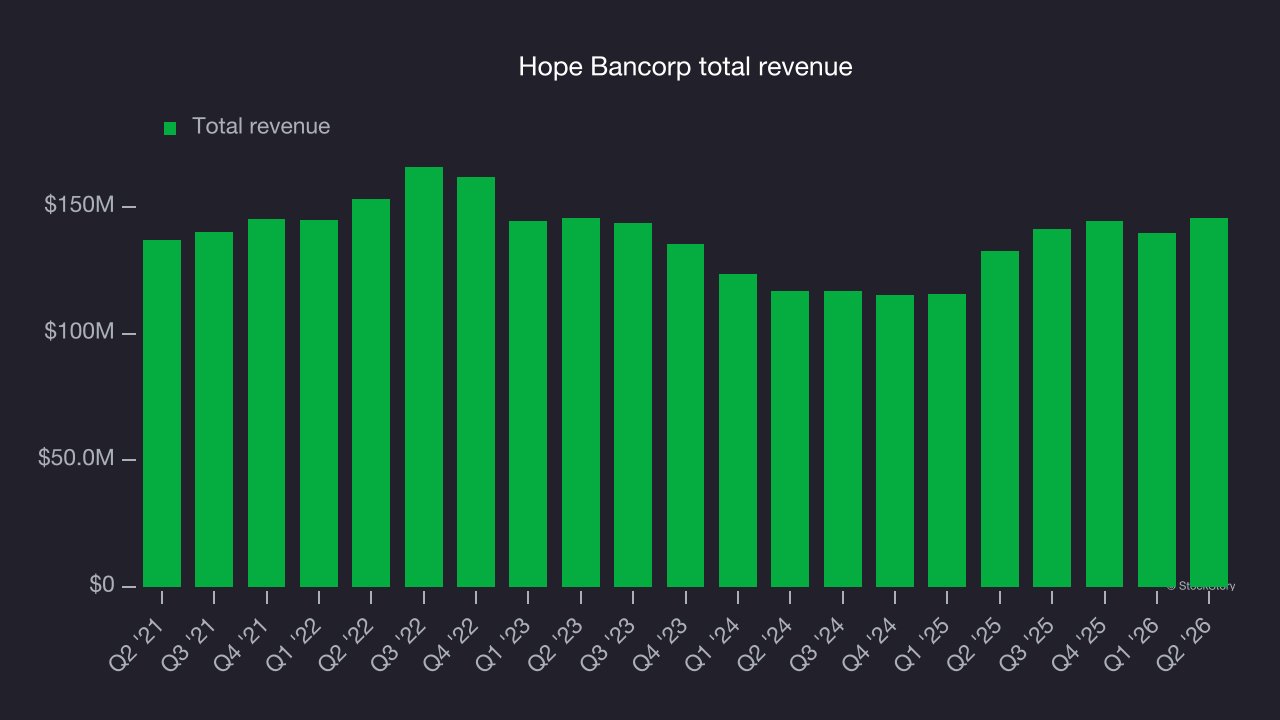Select the Q3 '25 revenue bar

tap(1052, 408)
